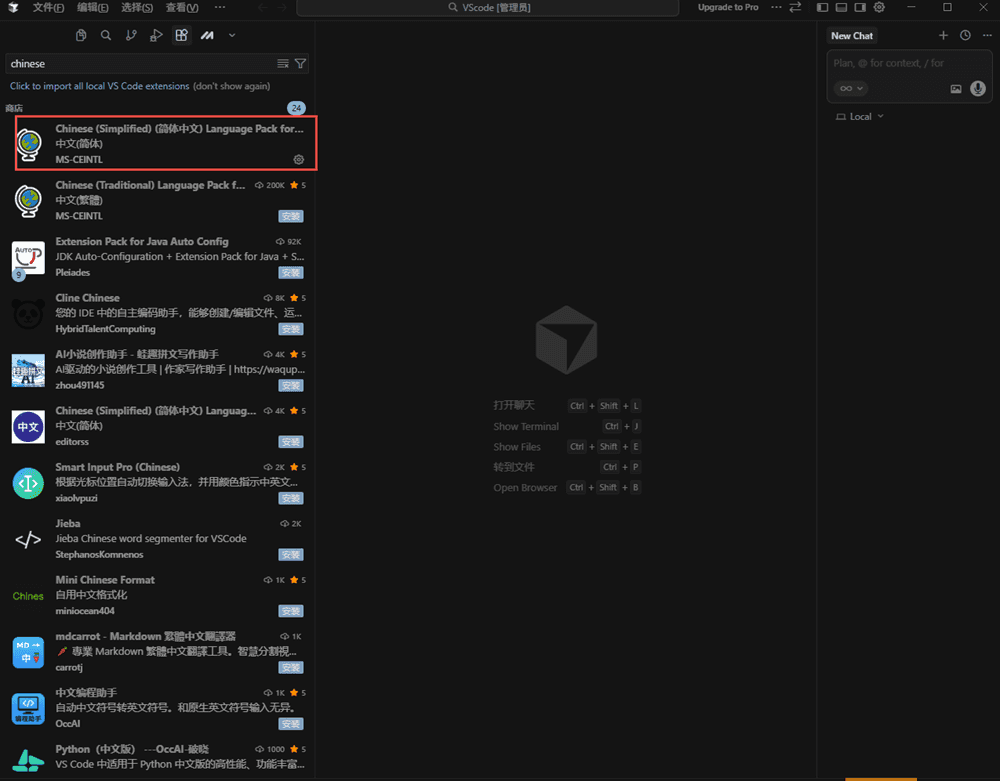Open the Local environment dropdown
This screenshot has height=781, width=1000.
pyautogui.click(x=860, y=117)
